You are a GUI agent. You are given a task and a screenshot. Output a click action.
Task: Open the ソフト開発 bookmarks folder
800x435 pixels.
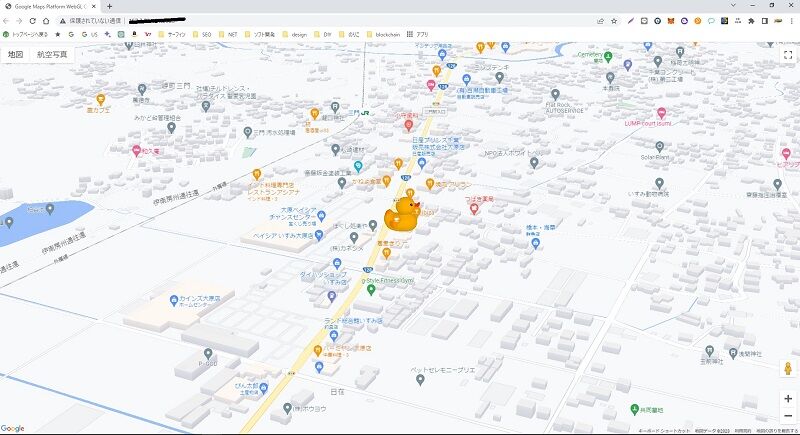point(260,35)
